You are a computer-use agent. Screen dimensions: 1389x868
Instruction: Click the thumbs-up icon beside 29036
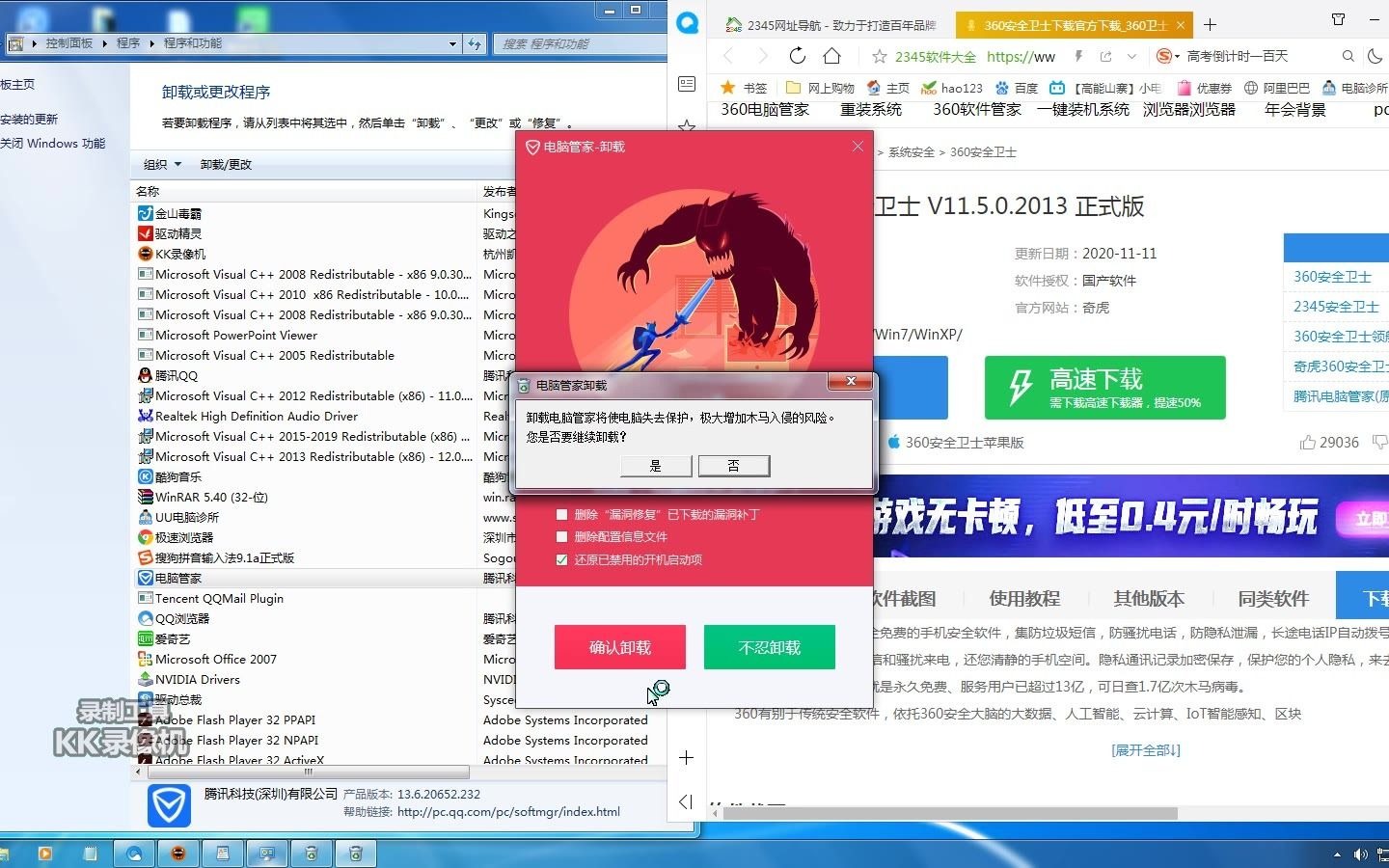pos(1307,443)
